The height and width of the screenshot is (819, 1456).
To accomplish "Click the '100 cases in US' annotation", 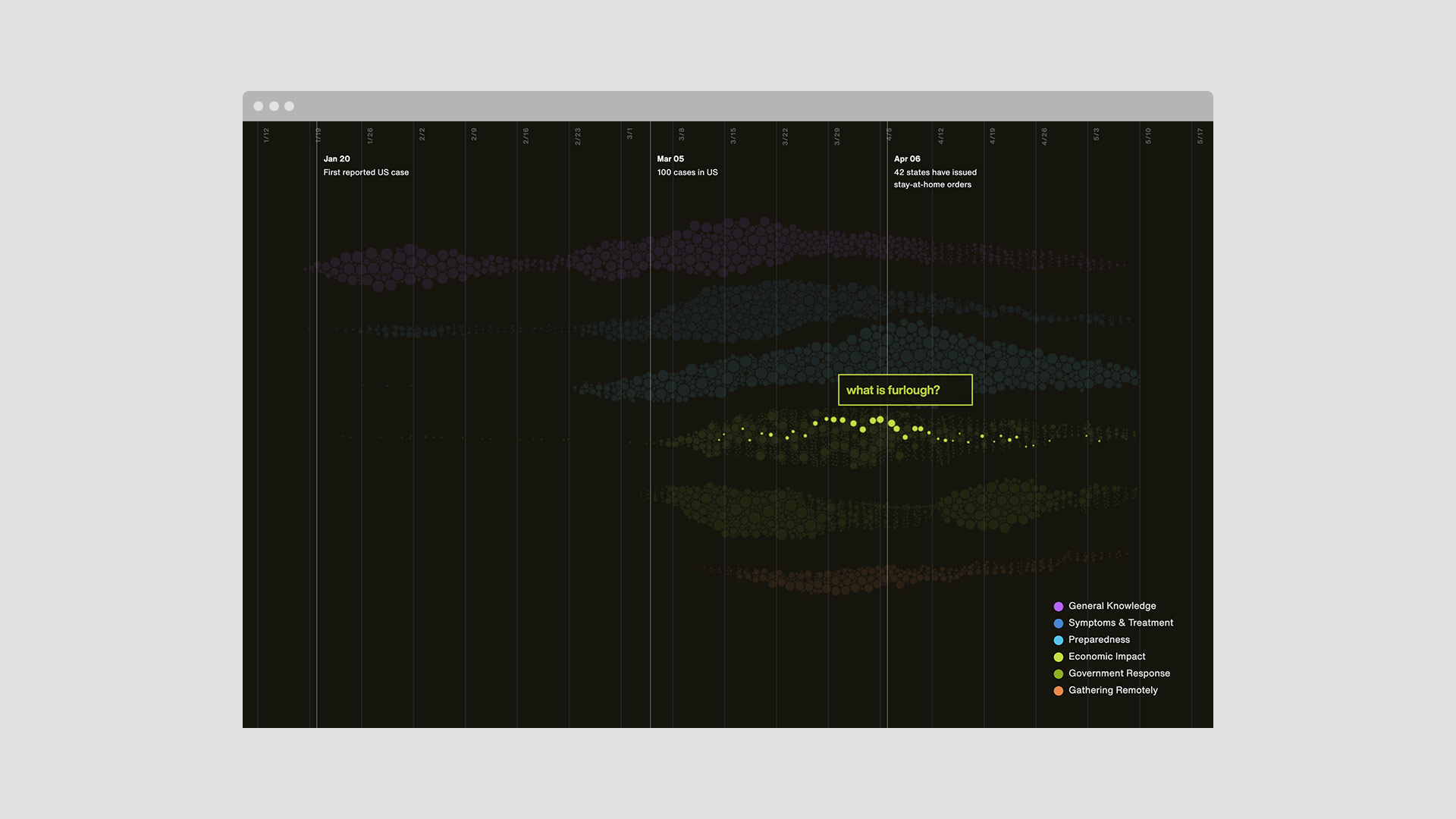I will pyautogui.click(x=687, y=173).
